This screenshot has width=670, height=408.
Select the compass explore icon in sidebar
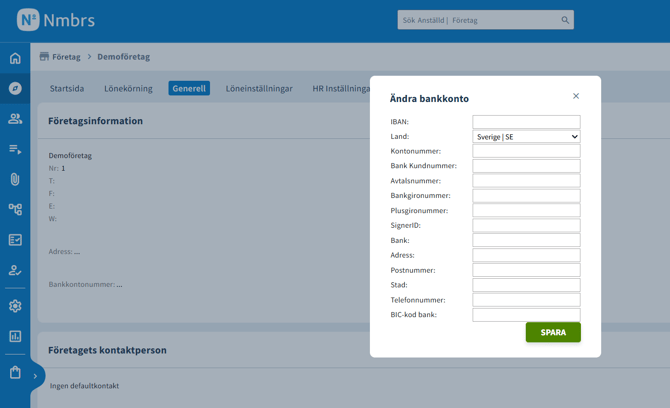pos(15,88)
